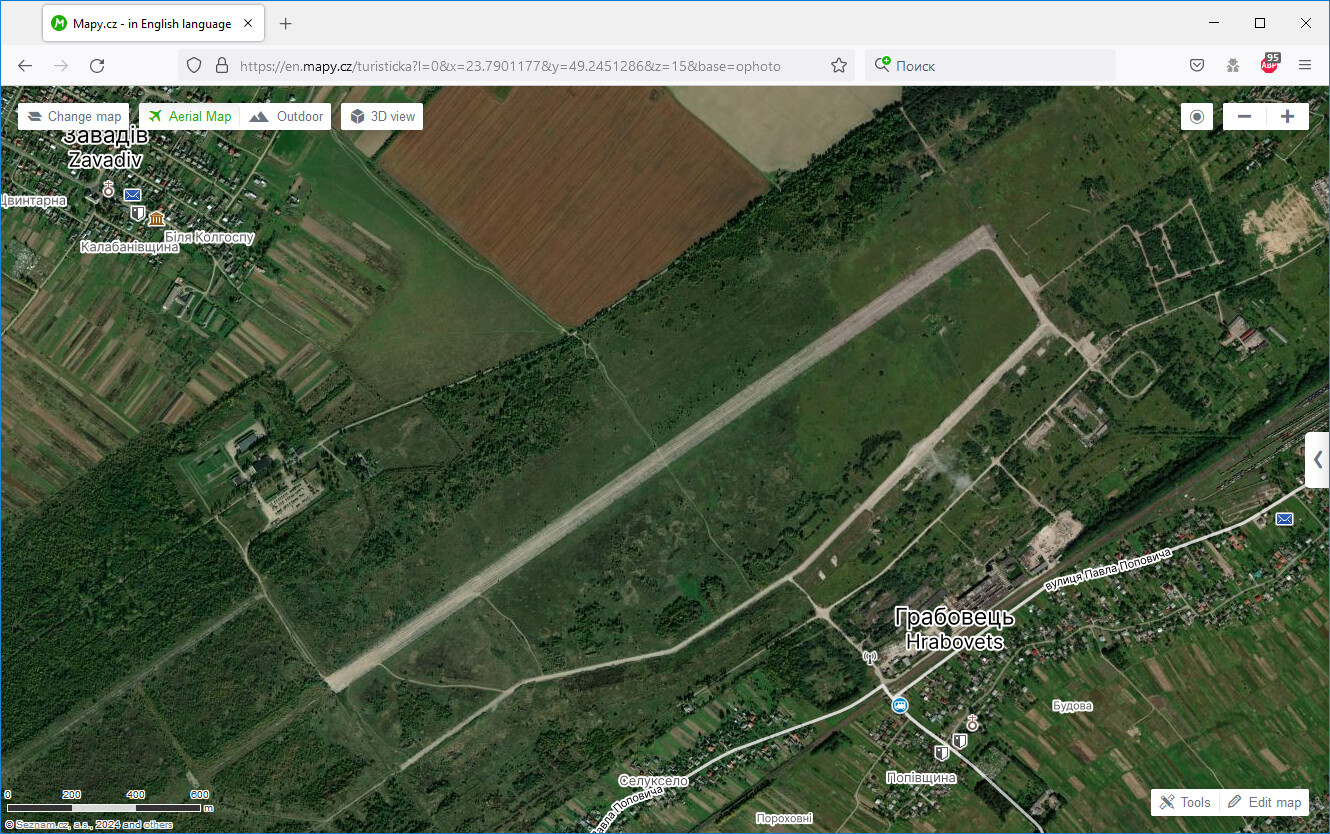Viewport: 1330px width, 834px height.
Task: Enable the 3D view
Action: pos(382,117)
